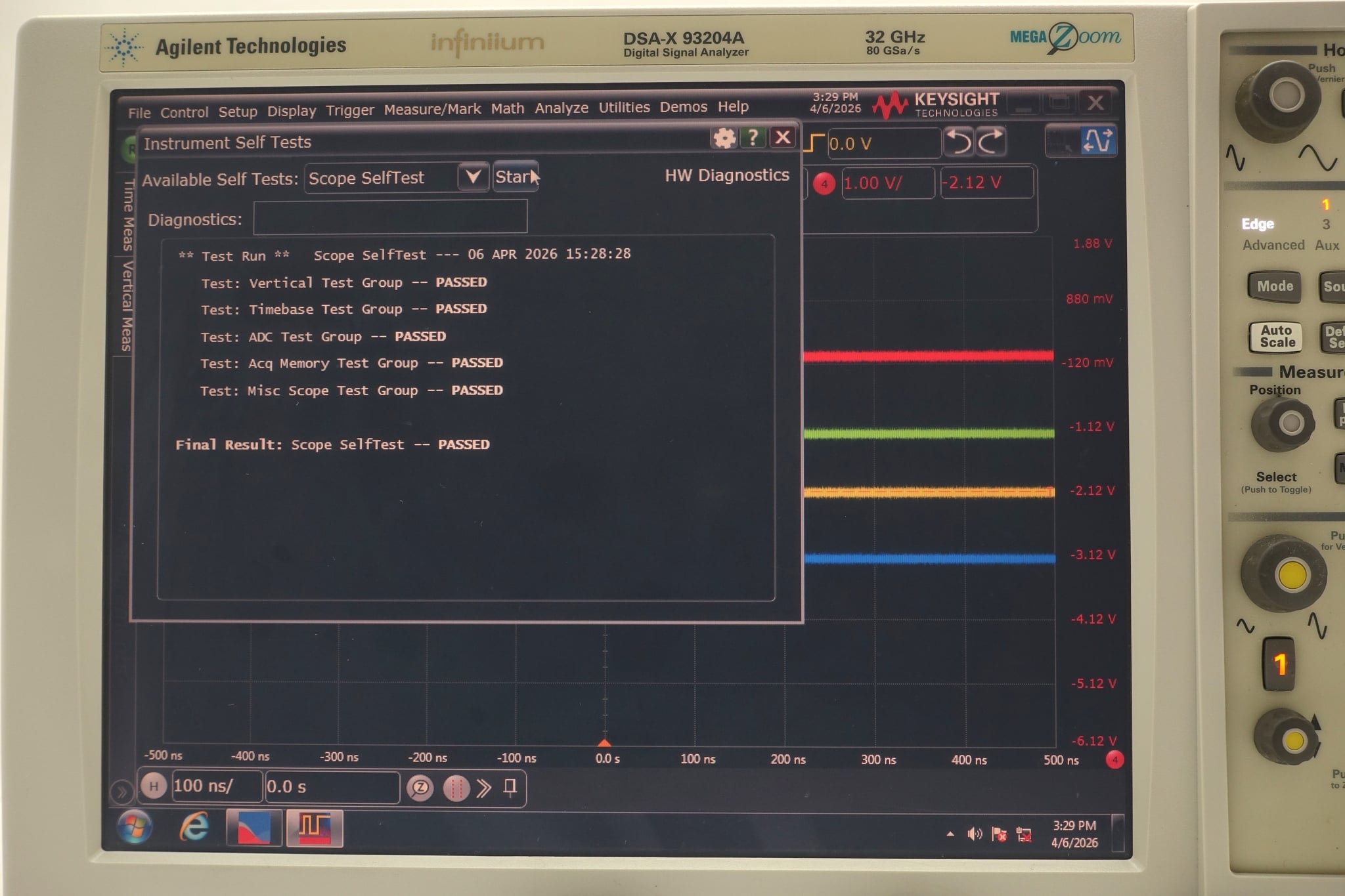This screenshot has height=896, width=1345.
Task: Click the rising edge trigger slope icon
Action: click(x=814, y=143)
